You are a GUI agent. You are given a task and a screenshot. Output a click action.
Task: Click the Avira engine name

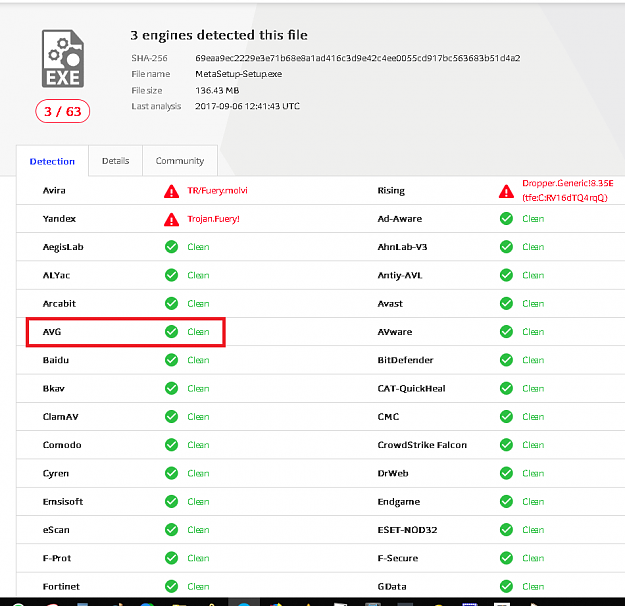(54, 191)
